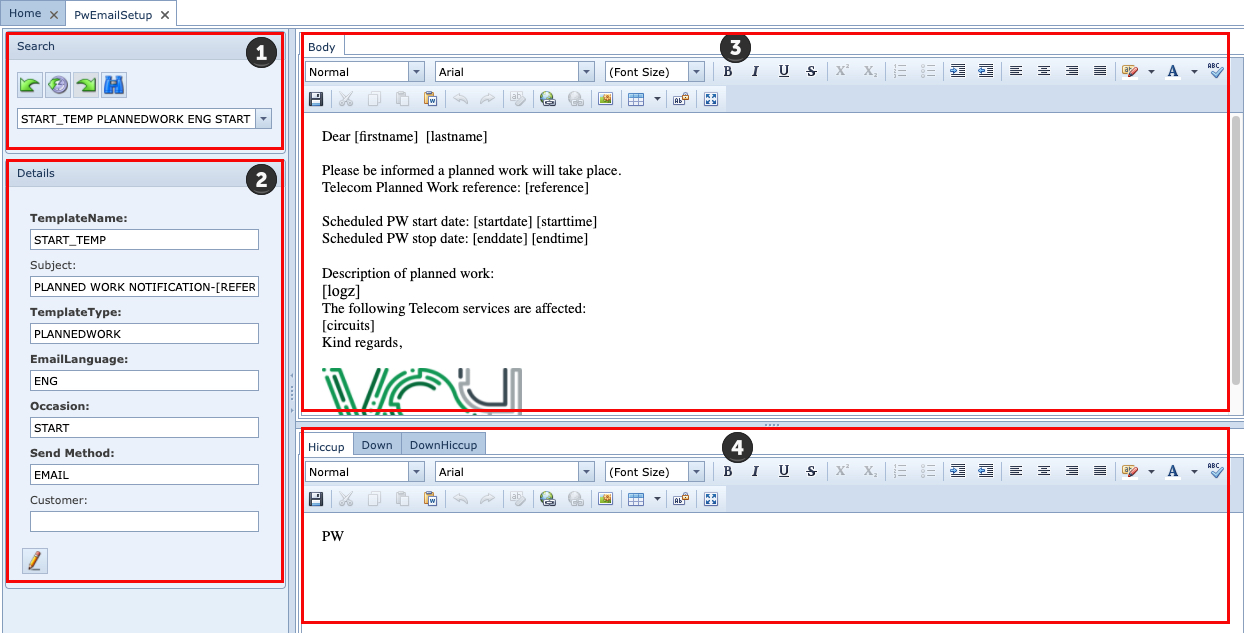This screenshot has height=633, width=1244.
Task: Switch to the Home tab
Action: pyautogui.click(x=25, y=14)
